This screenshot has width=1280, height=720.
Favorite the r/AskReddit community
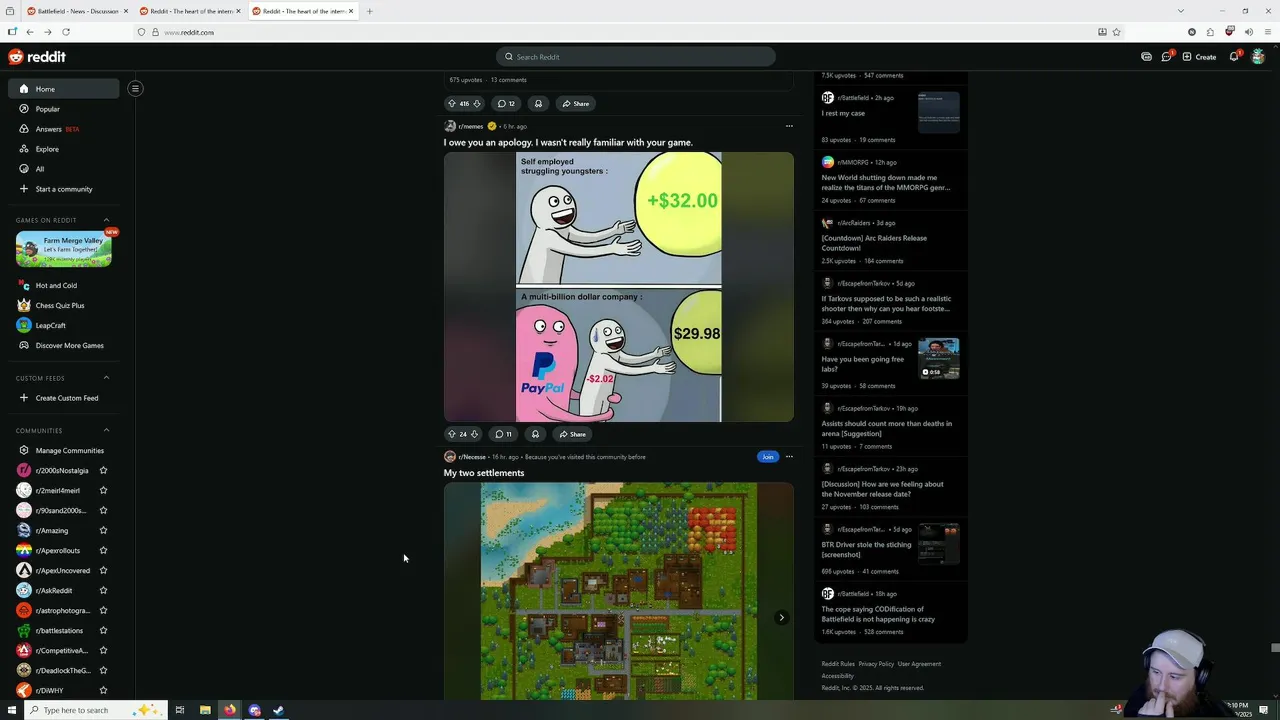[103, 590]
